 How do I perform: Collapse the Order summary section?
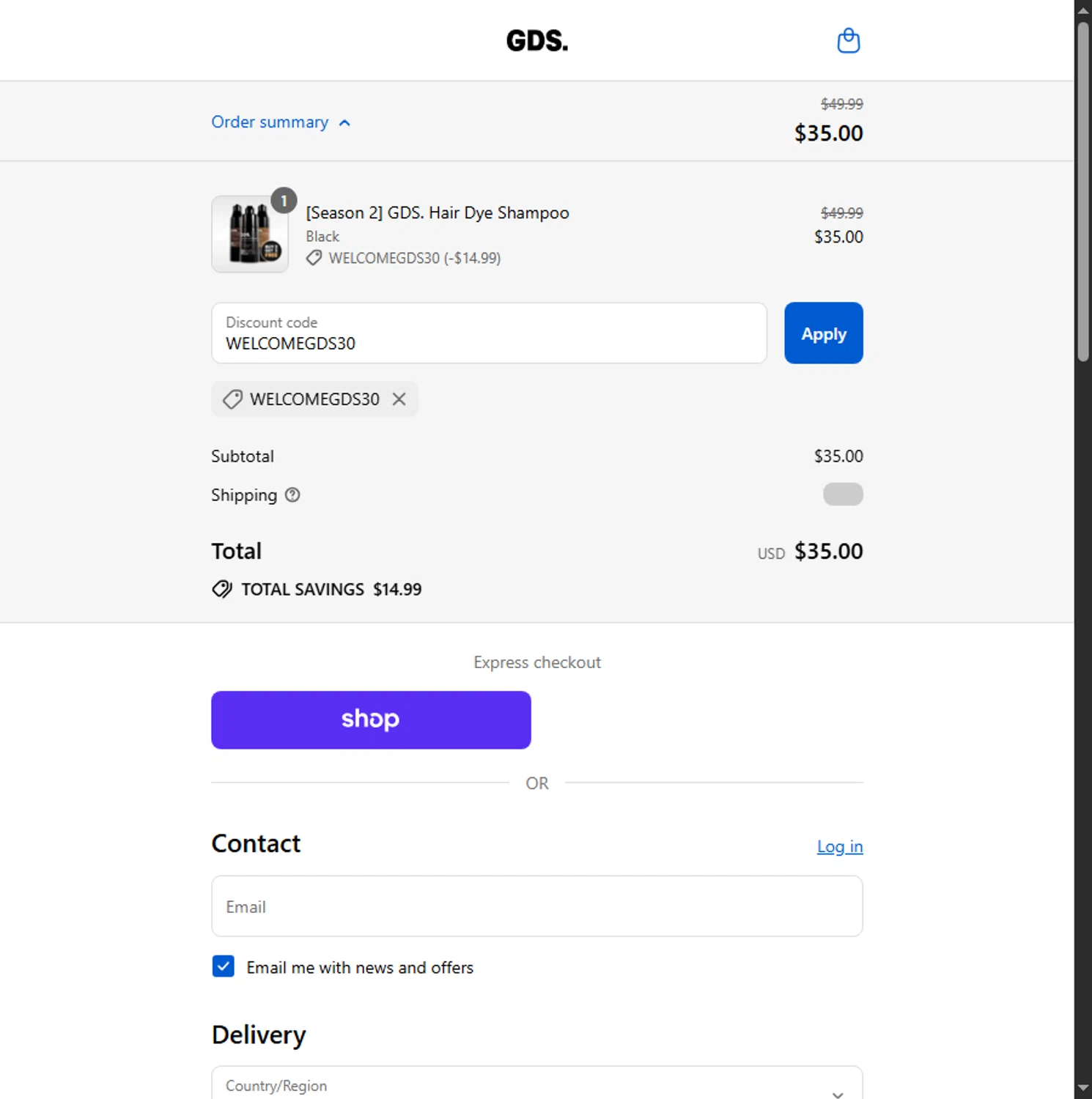[281, 122]
